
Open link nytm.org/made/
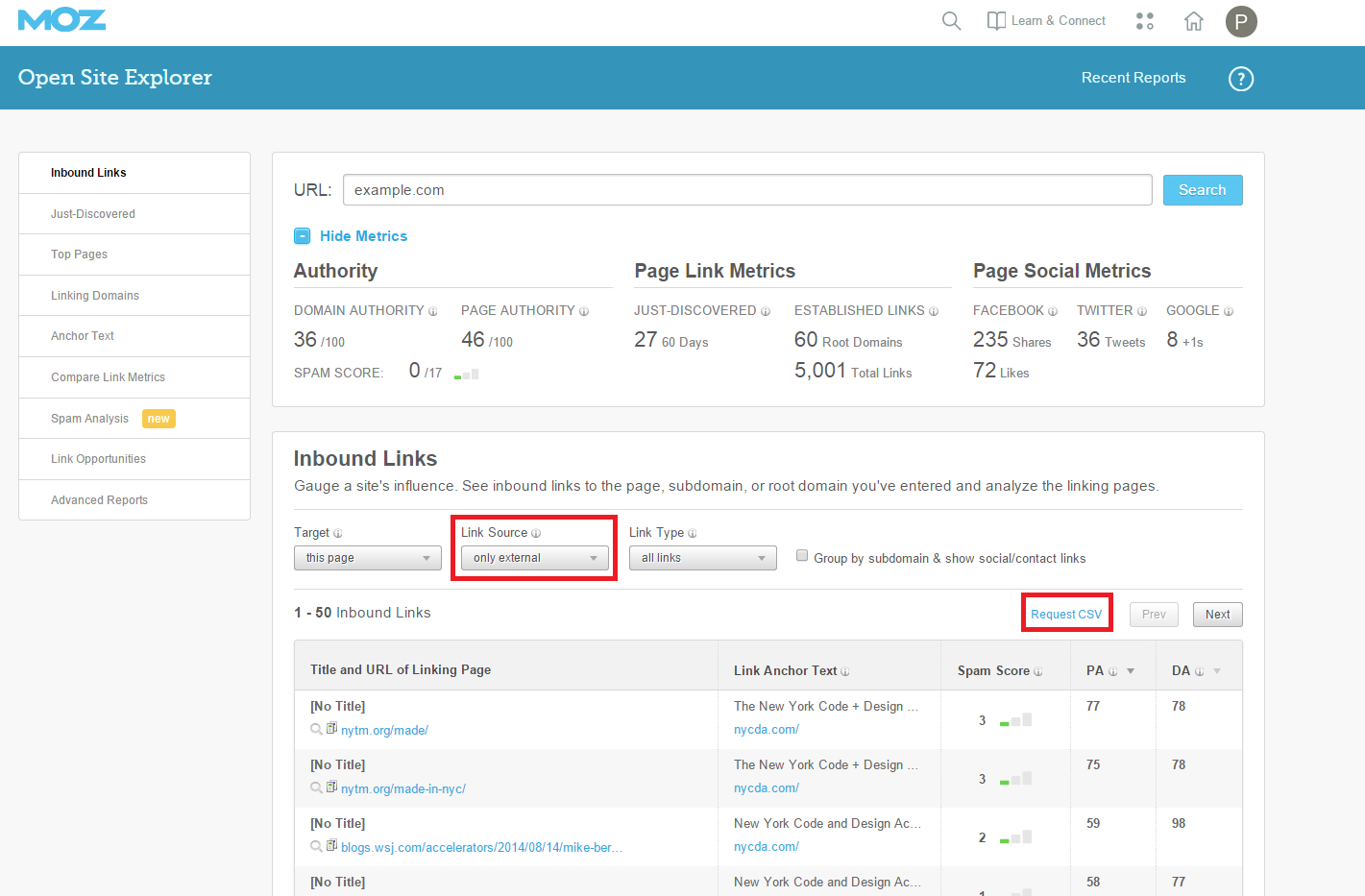(384, 731)
